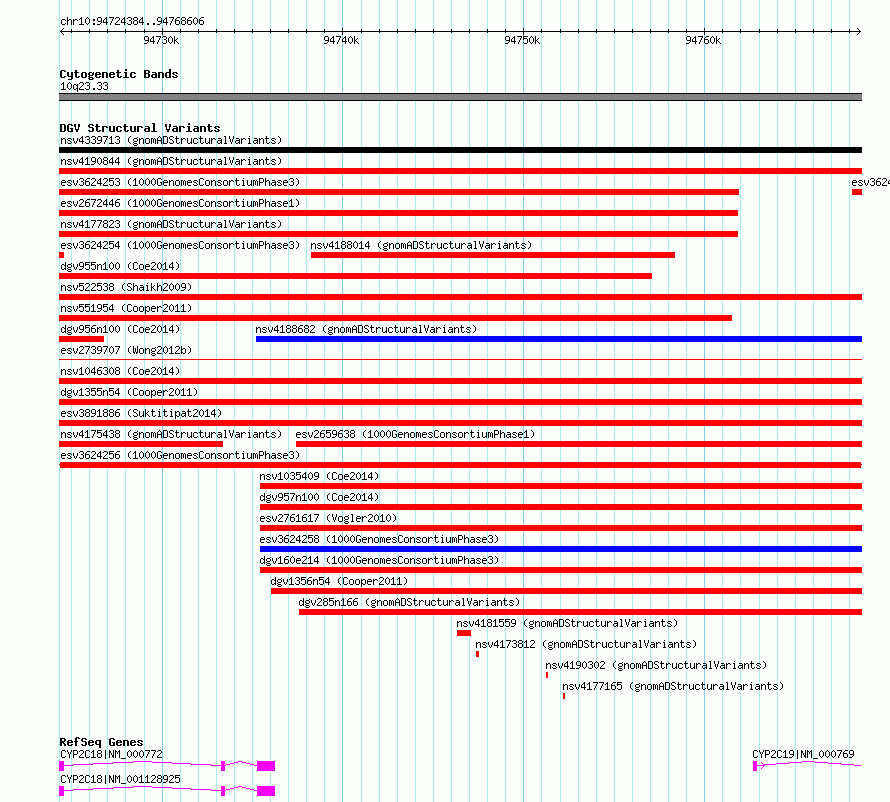Open nsv4190302 gnomAD variant label

pyautogui.click(x=656, y=665)
